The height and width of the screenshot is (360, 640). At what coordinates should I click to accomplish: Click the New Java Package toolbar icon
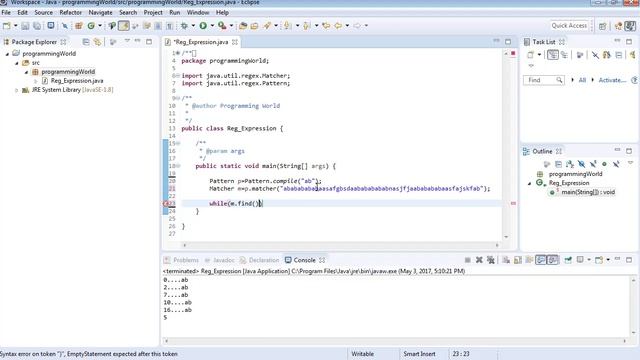tap(79, 26)
